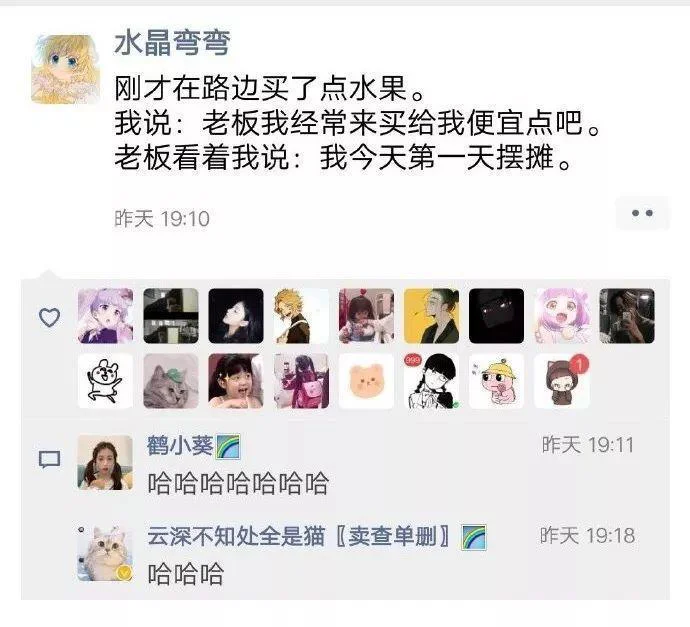Tap the purple-haired anime girl liker avatar

(105, 316)
